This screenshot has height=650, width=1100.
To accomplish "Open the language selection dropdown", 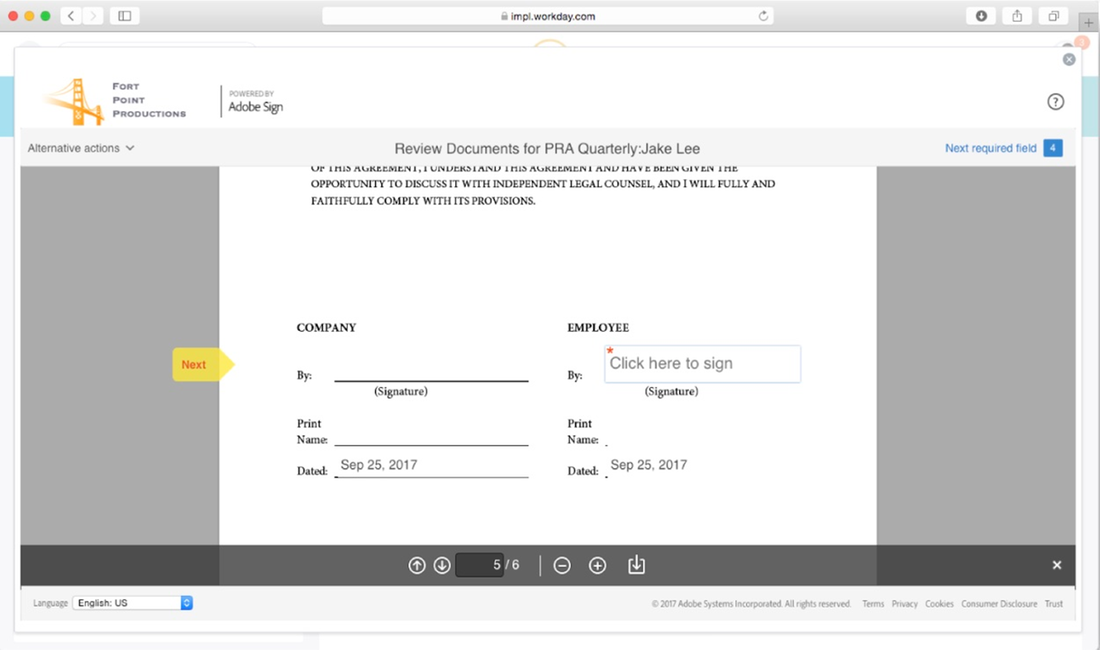I will 131,603.
